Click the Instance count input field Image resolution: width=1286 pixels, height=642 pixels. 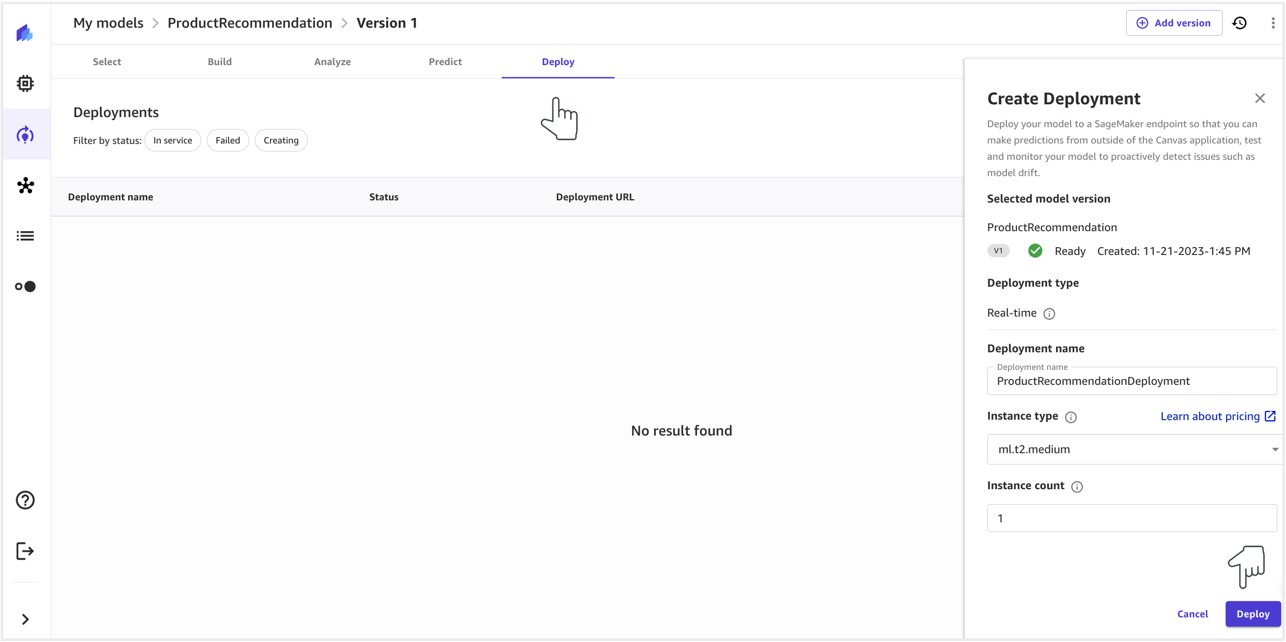pyautogui.click(x=1132, y=518)
